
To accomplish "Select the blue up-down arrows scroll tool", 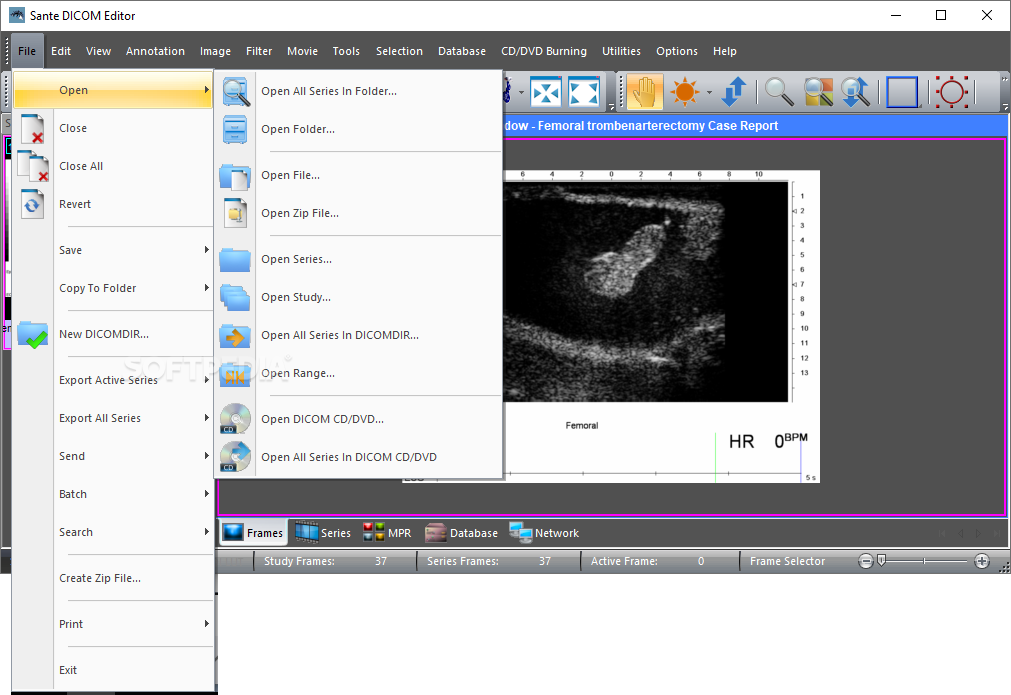I will (734, 92).
